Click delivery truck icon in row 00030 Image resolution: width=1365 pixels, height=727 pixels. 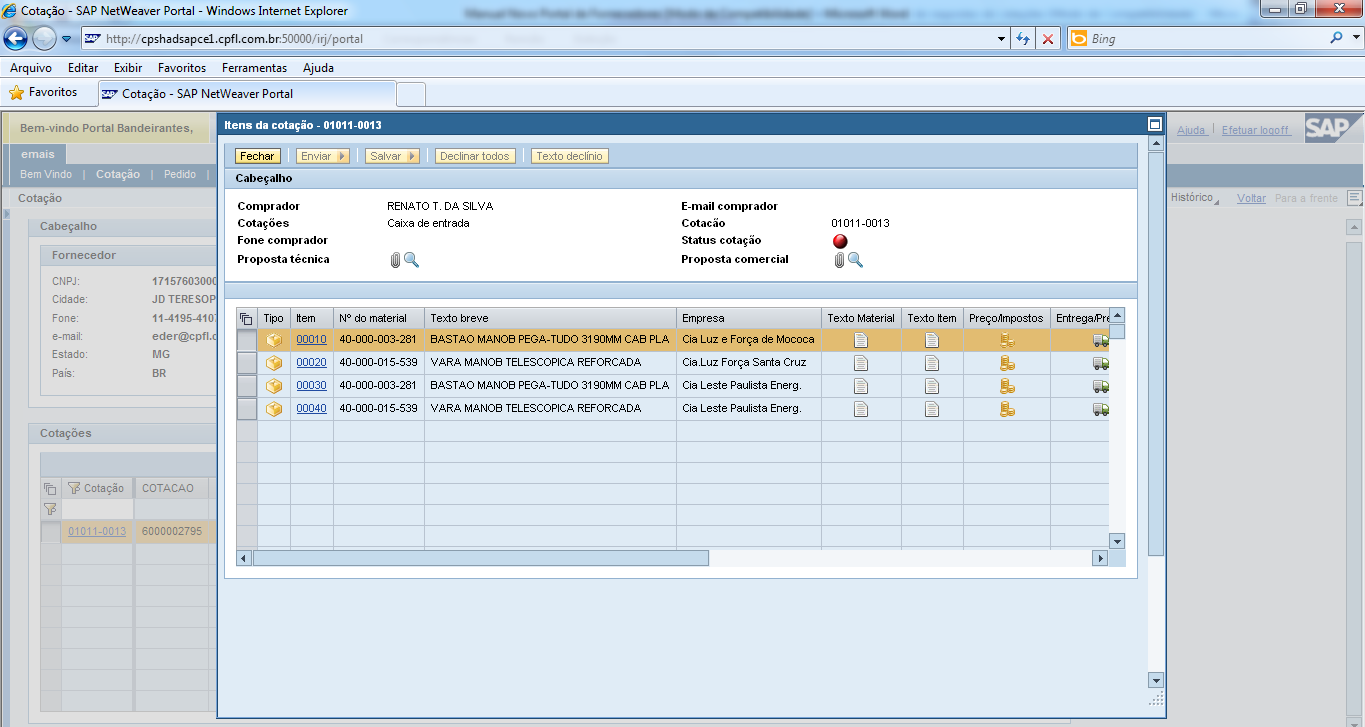1100,386
